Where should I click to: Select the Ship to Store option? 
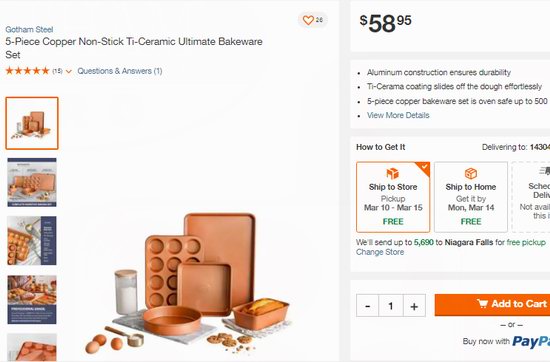[x=393, y=197]
